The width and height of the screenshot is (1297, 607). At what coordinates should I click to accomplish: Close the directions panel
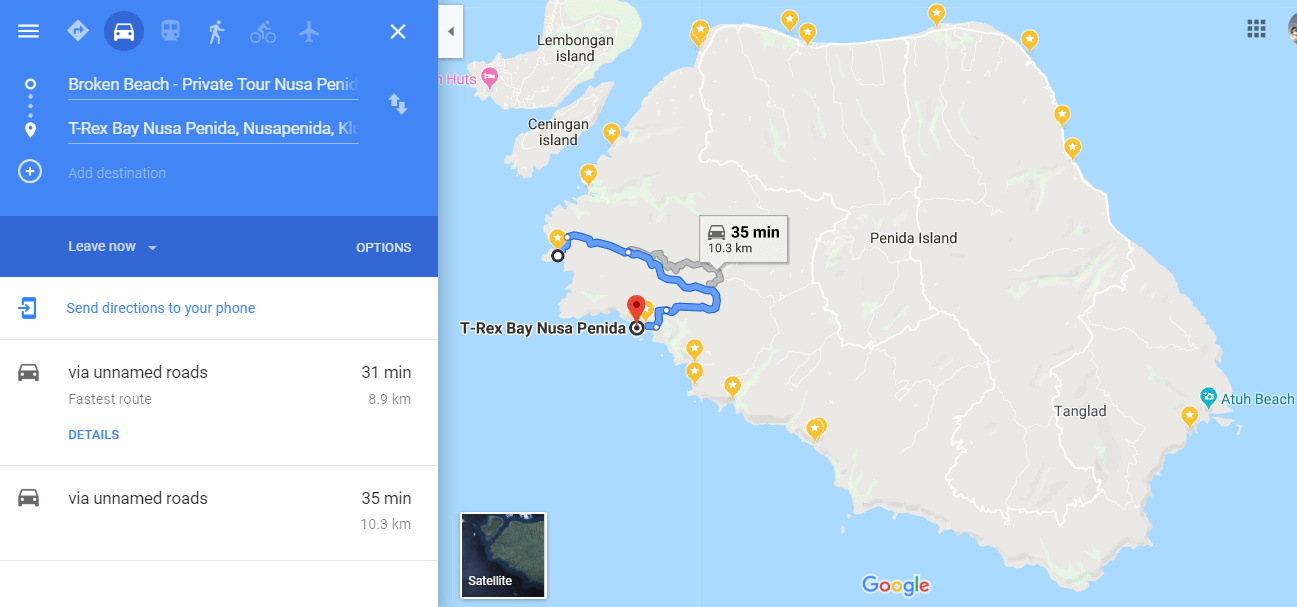tap(398, 32)
